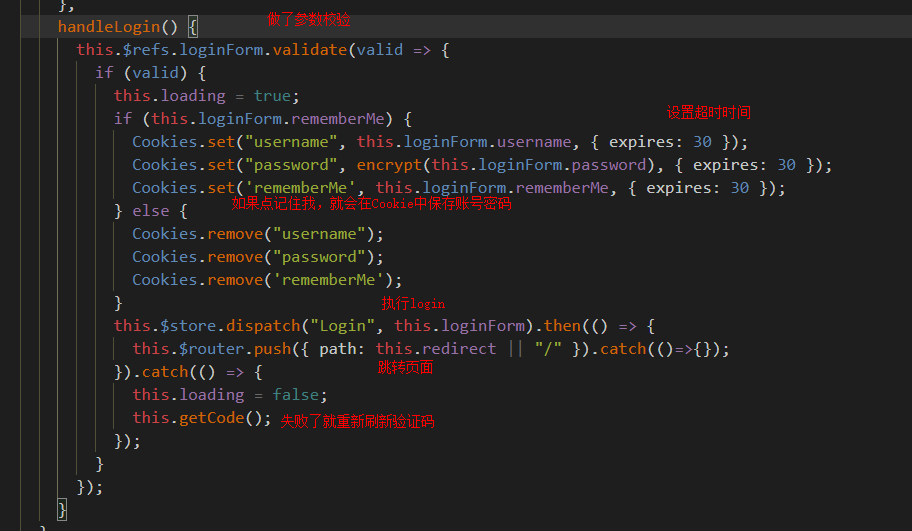Click the "/" fallback path string
Viewport: 912px width, 531px height.
click(x=548, y=349)
